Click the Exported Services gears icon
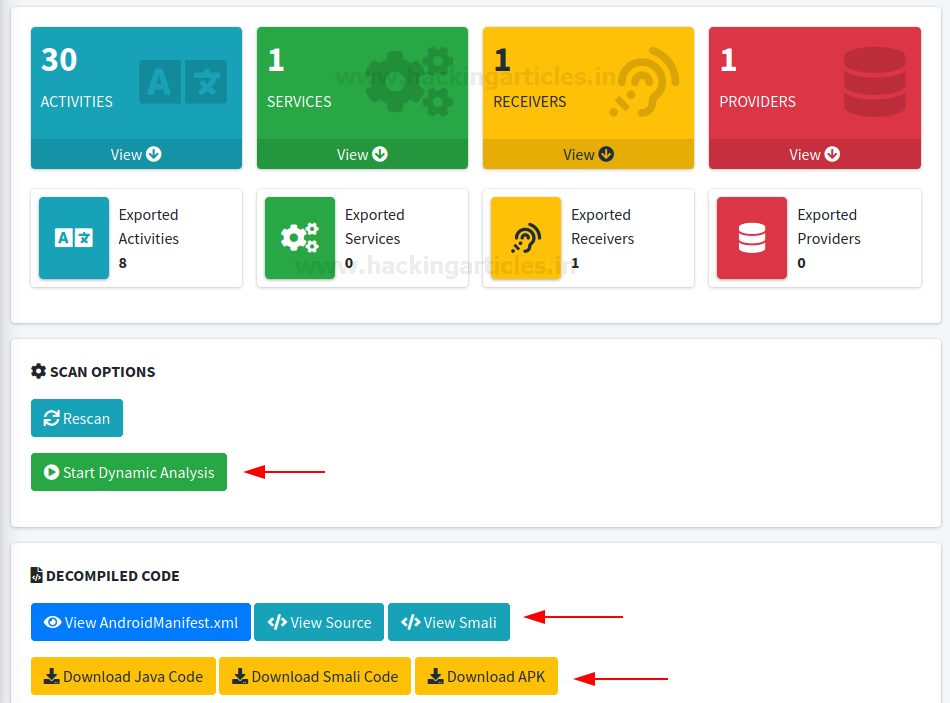 (300, 238)
